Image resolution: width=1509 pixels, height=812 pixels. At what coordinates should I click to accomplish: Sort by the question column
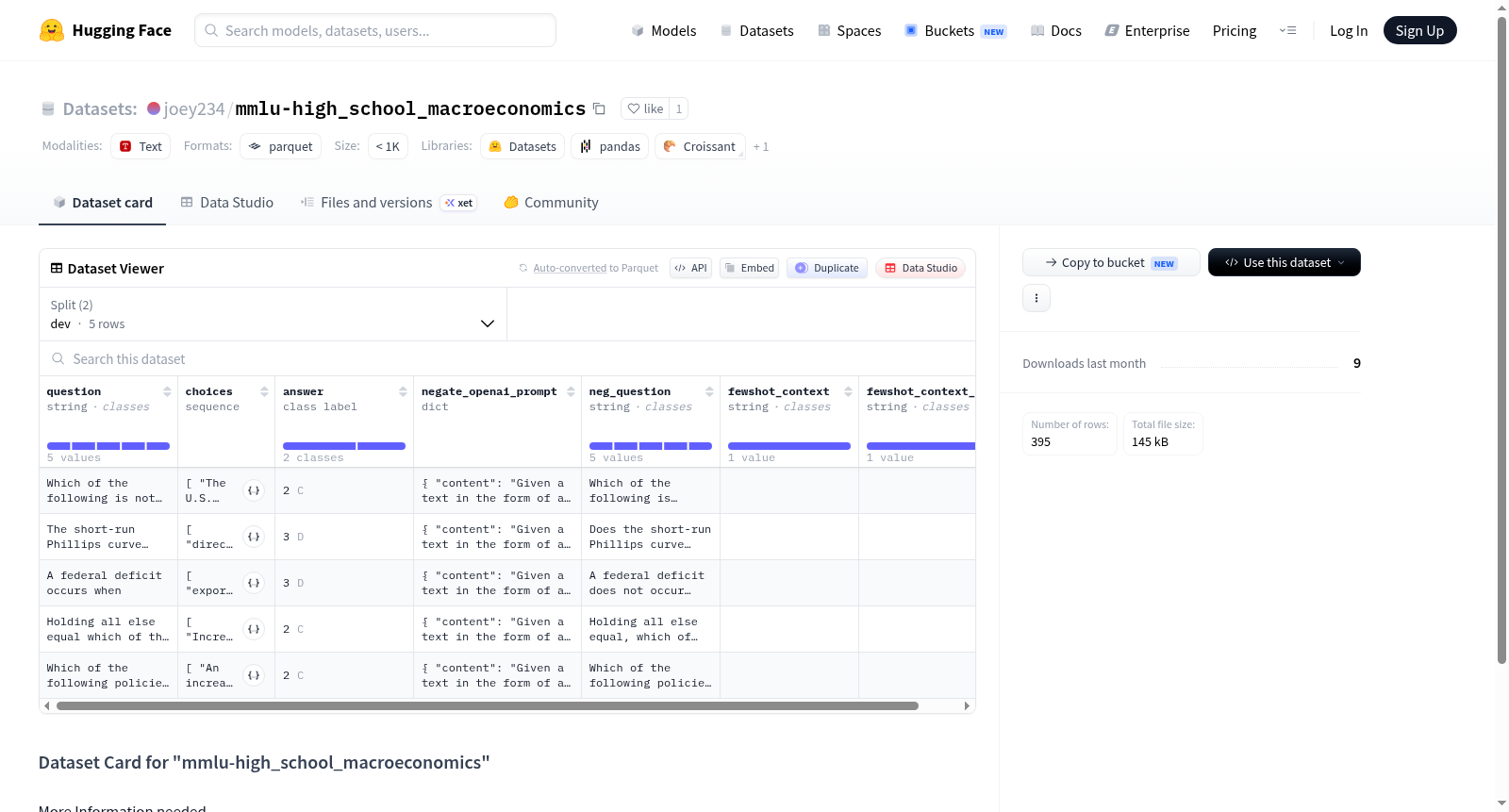pos(167,391)
